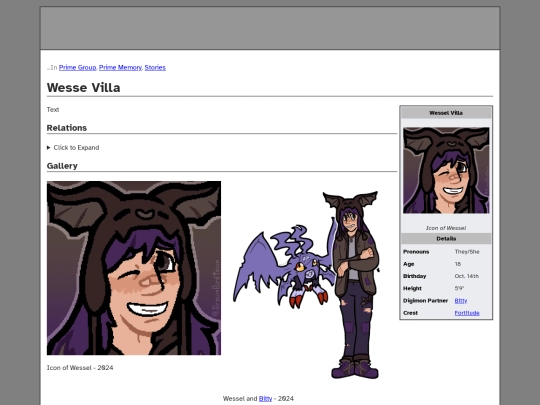540x405 pixels.
Task: Click the purple bat Digimon Bitty figure
Action: (x=284, y=266)
